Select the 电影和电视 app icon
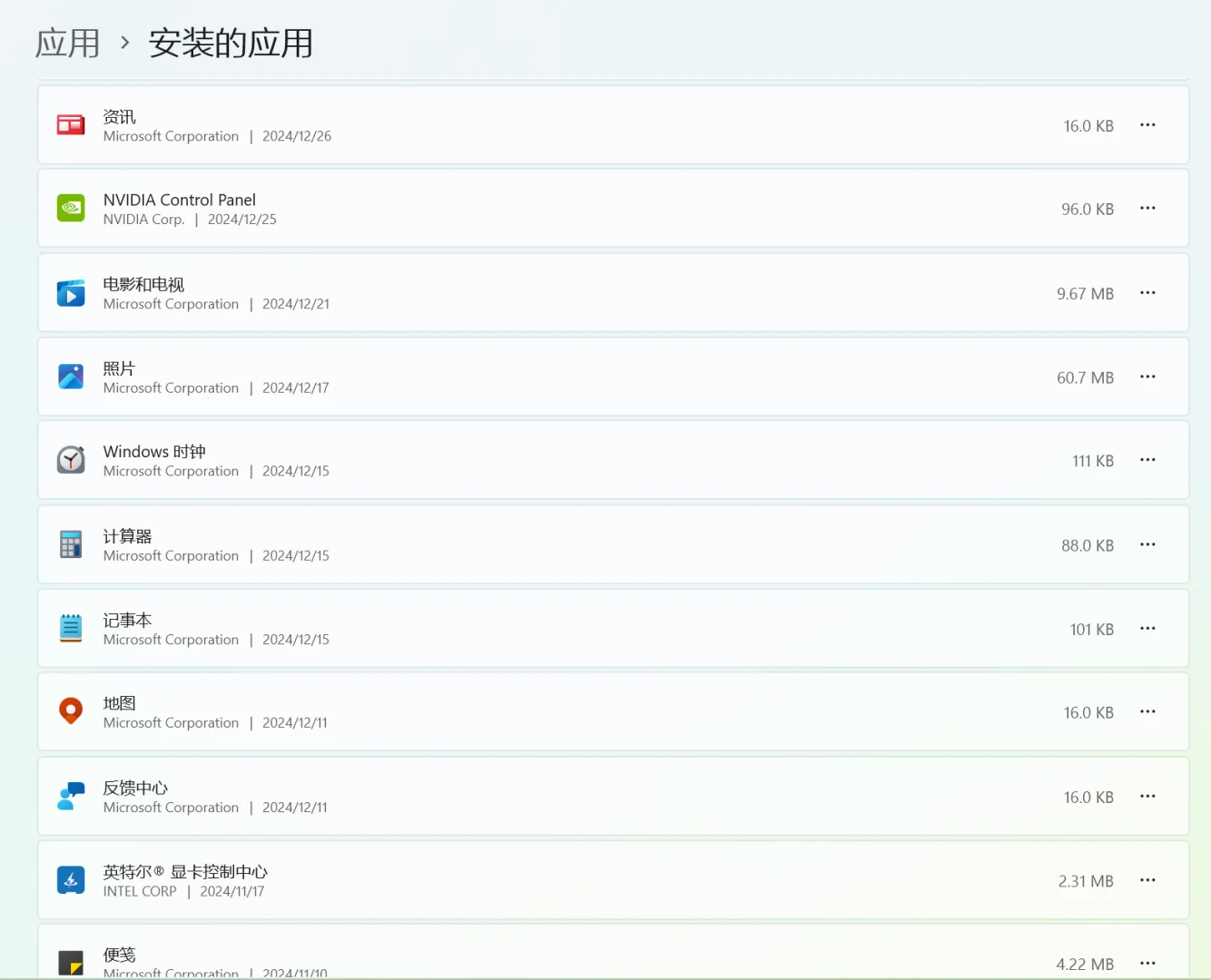 coord(71,292)
